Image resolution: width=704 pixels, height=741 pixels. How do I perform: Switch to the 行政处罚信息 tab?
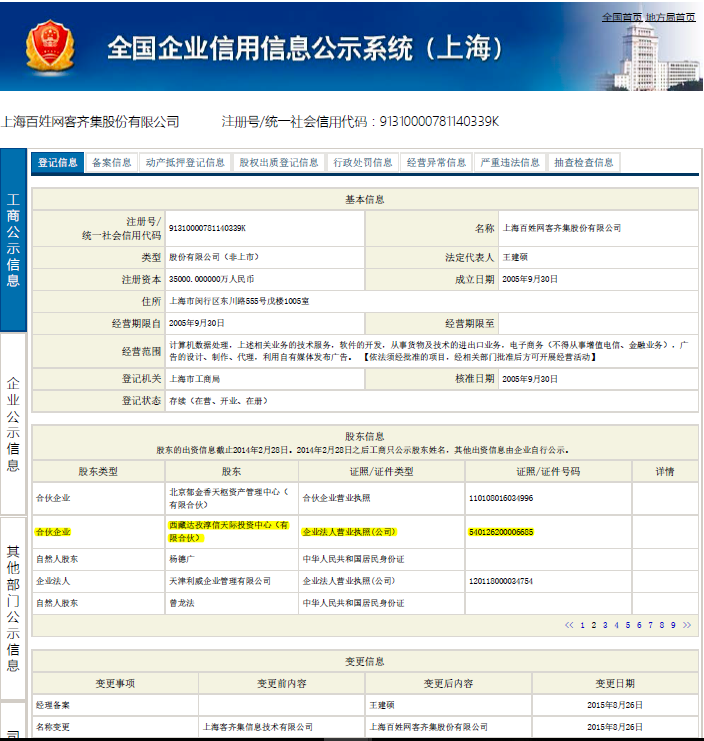point(363,163)
